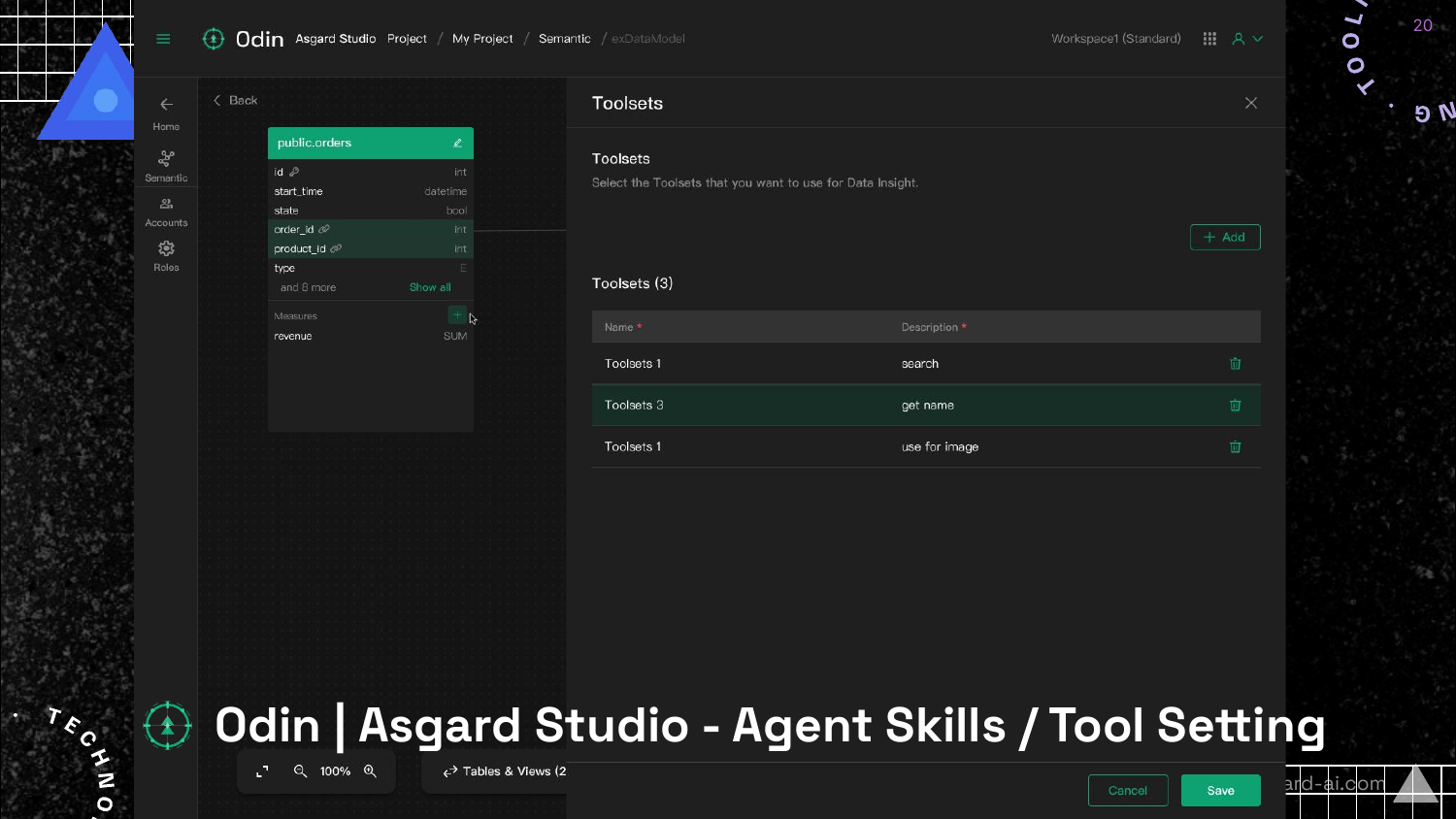
Task: Open the hamburger menu in top bar
Action: [x=163, y=39]
